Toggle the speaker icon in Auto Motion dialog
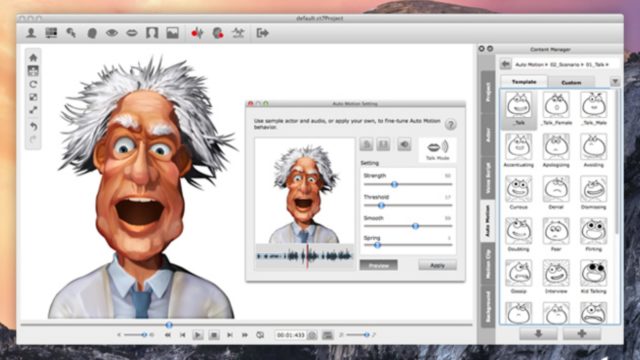The image size is (640, 360). click(404, 144)
